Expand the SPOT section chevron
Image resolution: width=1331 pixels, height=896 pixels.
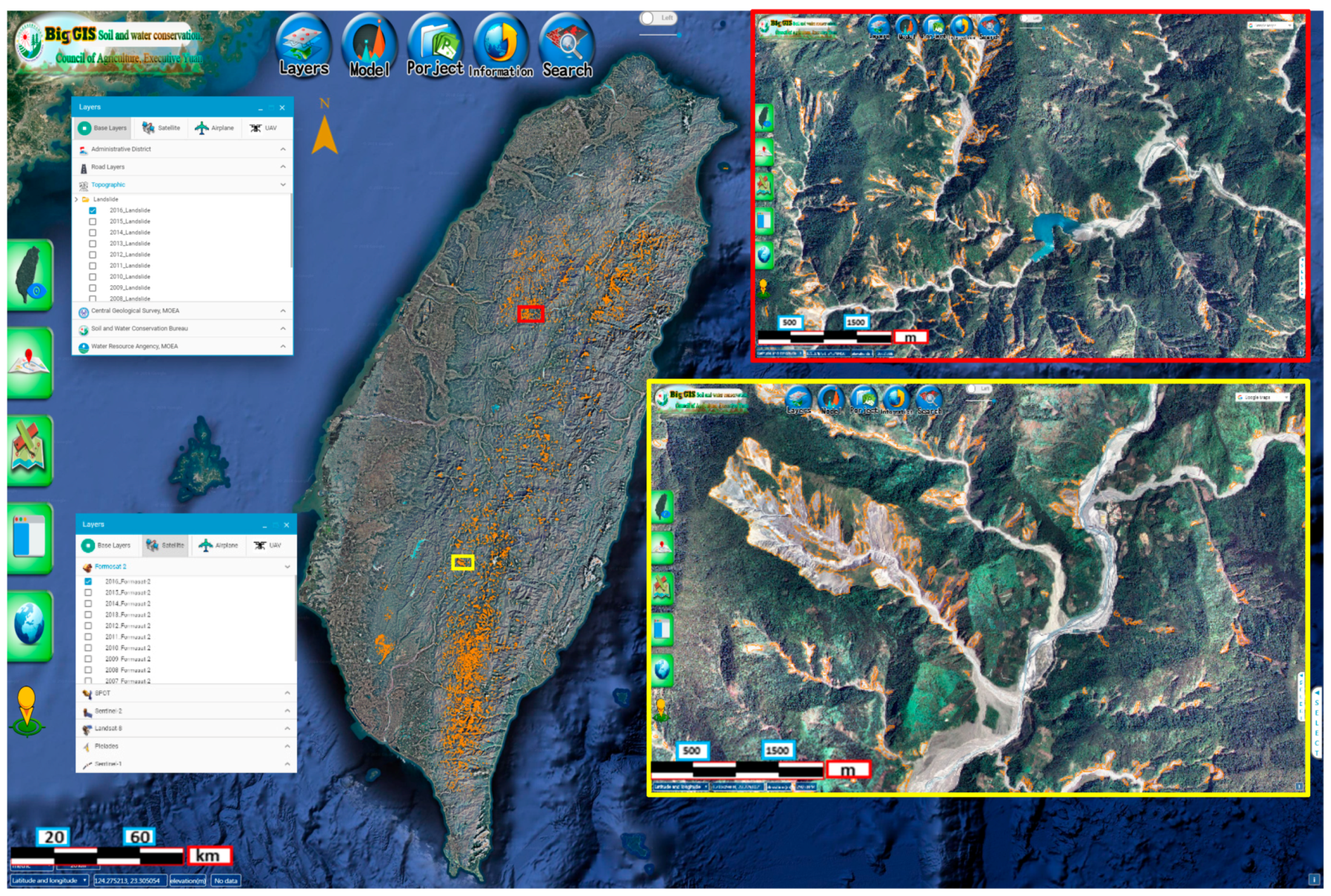point(287,693)
